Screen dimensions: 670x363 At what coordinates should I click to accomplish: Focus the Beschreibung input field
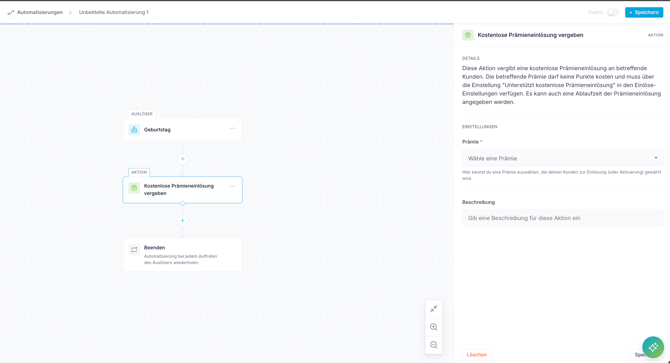pos(562,218)
